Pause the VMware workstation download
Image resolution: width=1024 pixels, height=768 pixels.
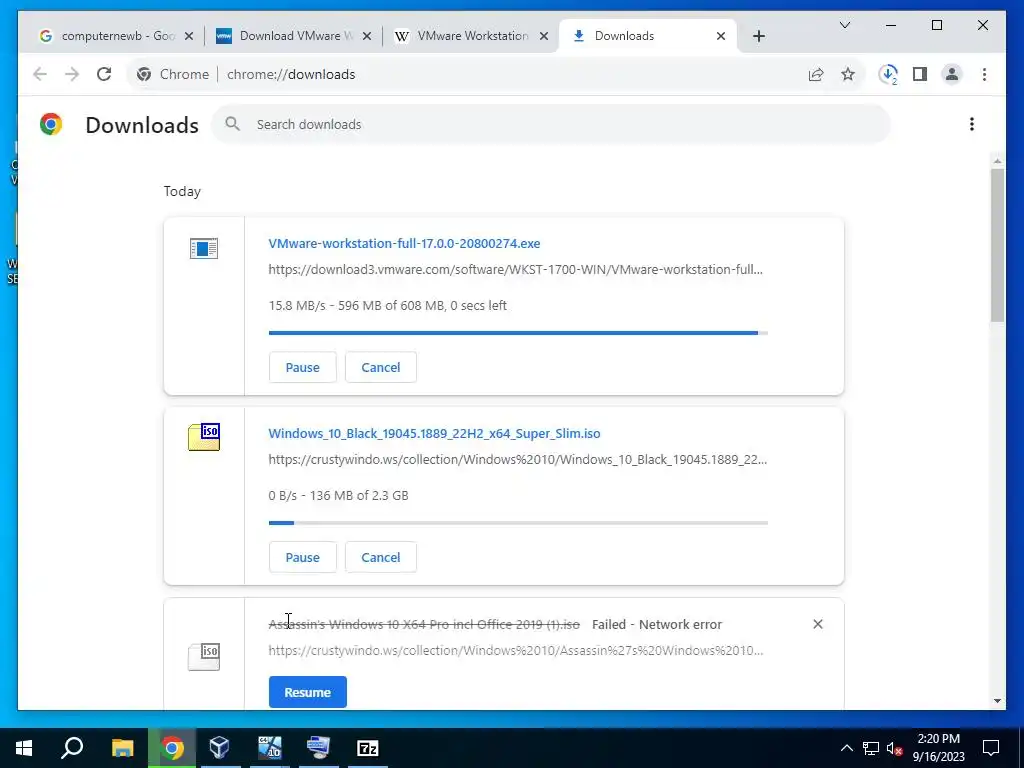302,367
